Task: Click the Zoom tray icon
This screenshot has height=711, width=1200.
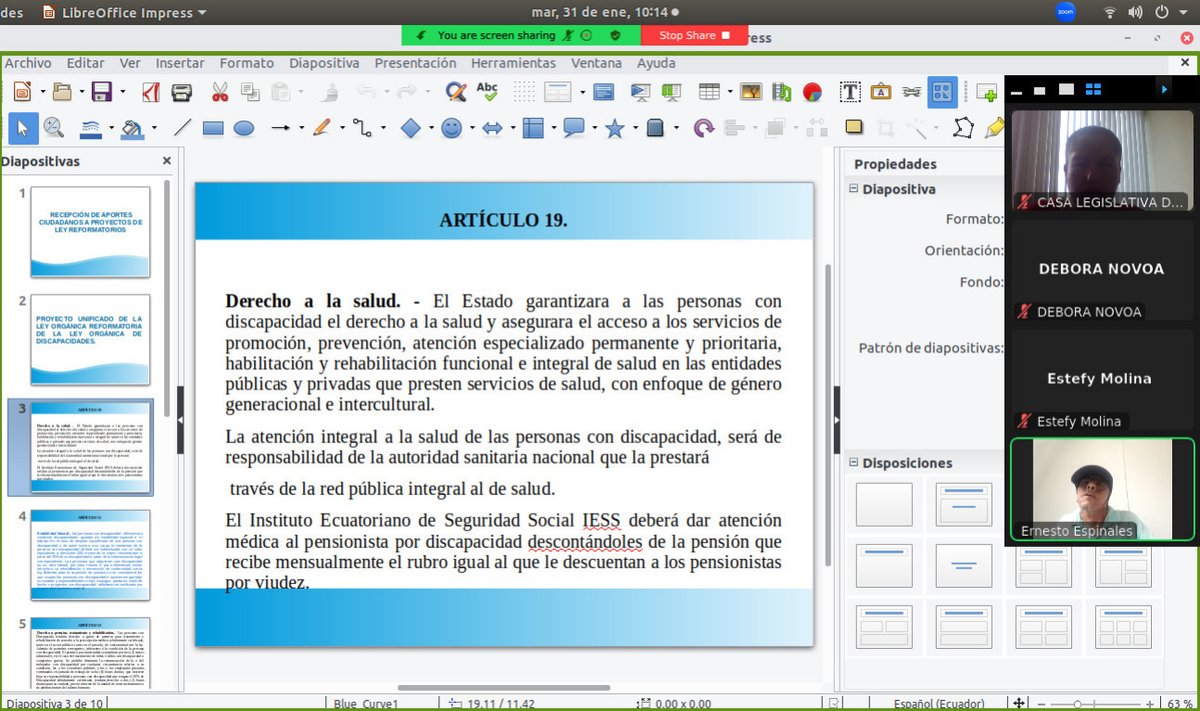Action: click(x=1065, y=12)
